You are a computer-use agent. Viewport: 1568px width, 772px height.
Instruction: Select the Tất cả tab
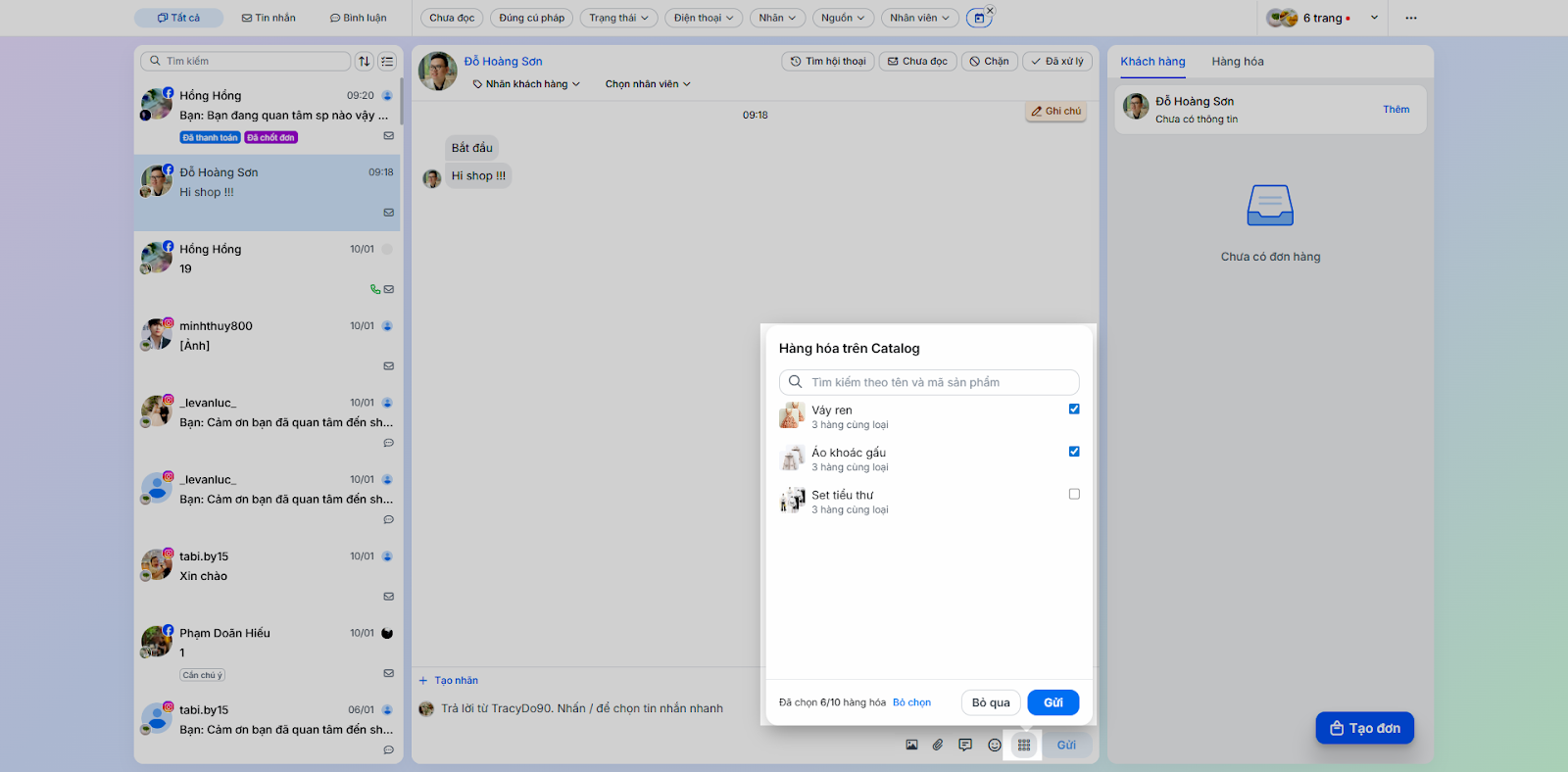point(178,18)
